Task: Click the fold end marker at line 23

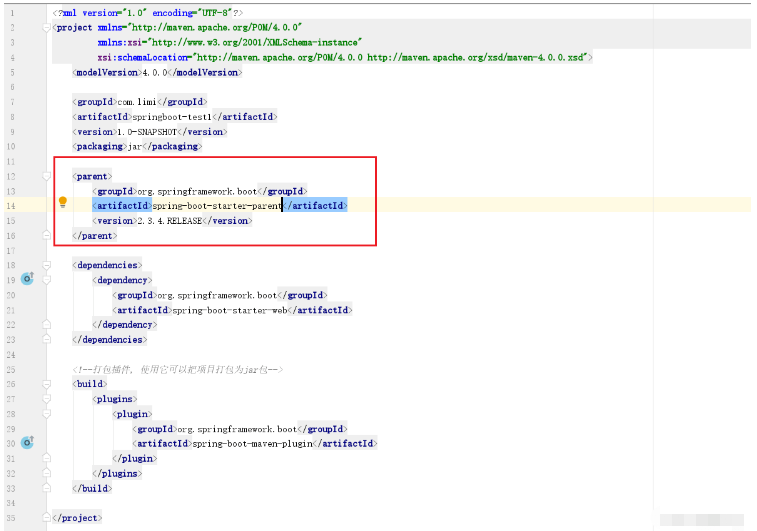Action: (x=46, y=339)
